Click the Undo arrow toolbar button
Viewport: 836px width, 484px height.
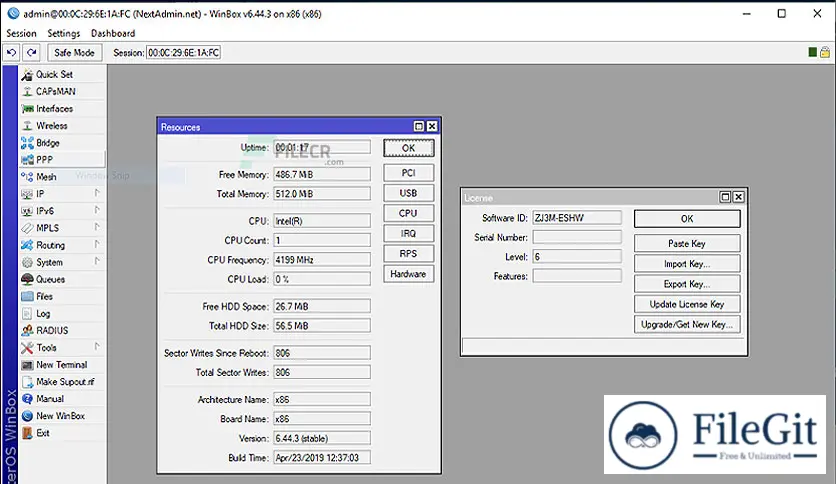click(x=12, y=53)
